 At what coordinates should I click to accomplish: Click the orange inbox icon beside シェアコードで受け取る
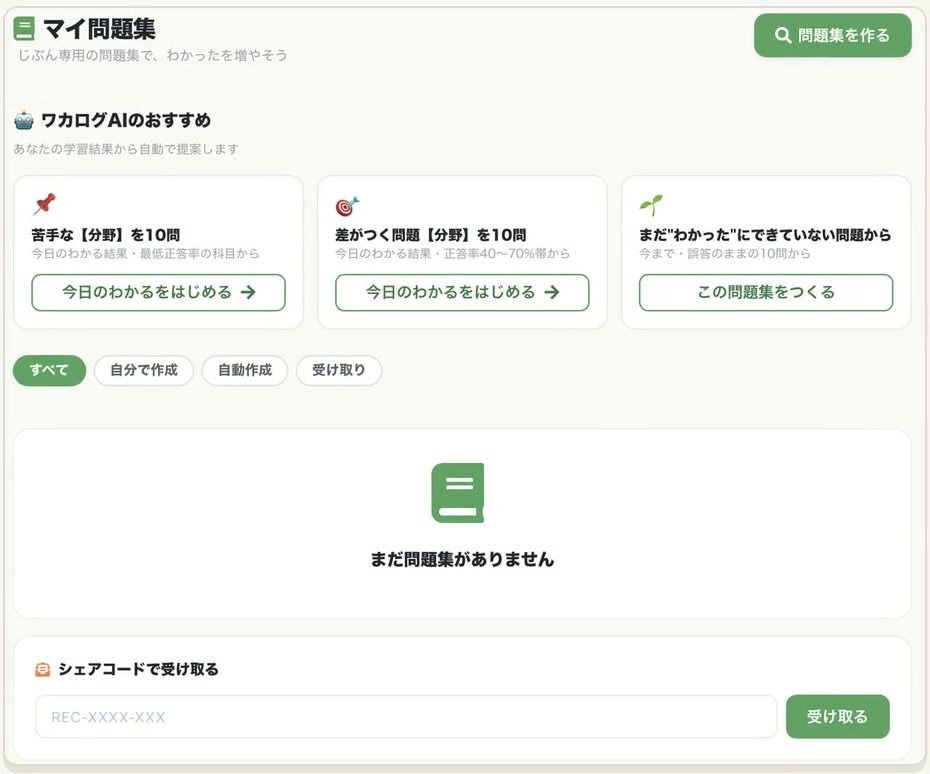click(43, 670)
